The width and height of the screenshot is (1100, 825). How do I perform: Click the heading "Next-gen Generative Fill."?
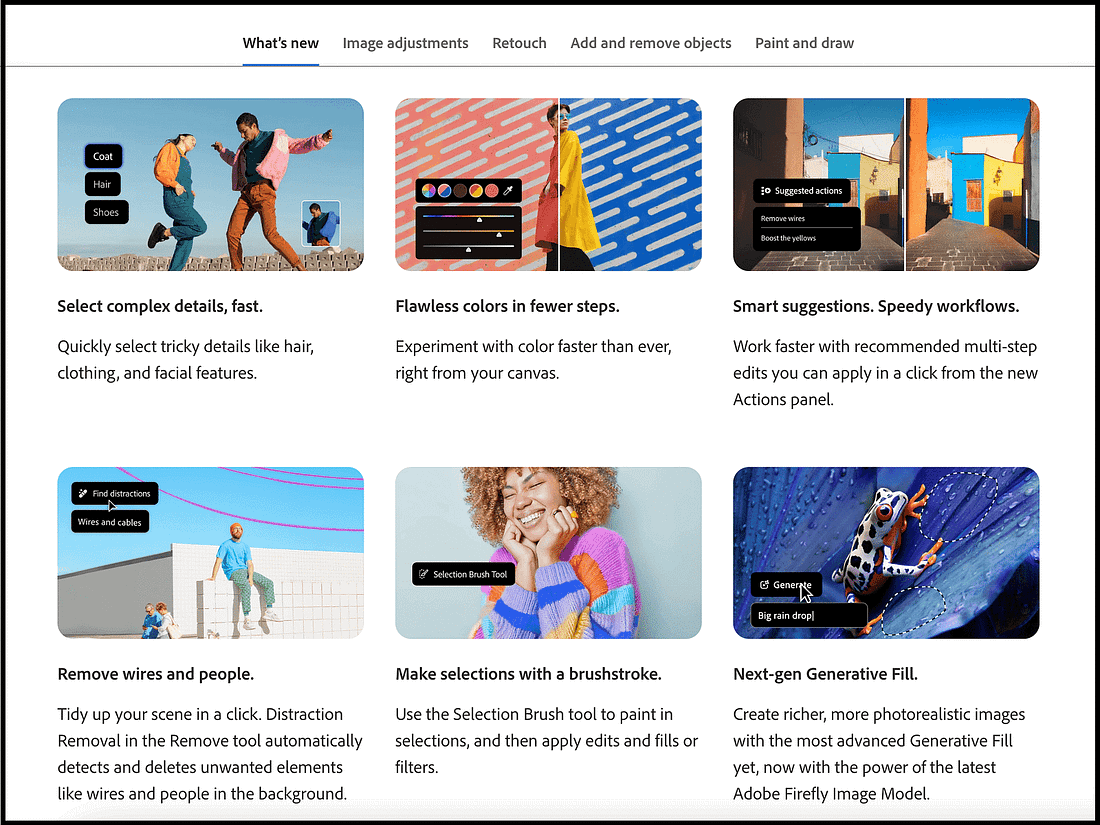coord(825,674)
